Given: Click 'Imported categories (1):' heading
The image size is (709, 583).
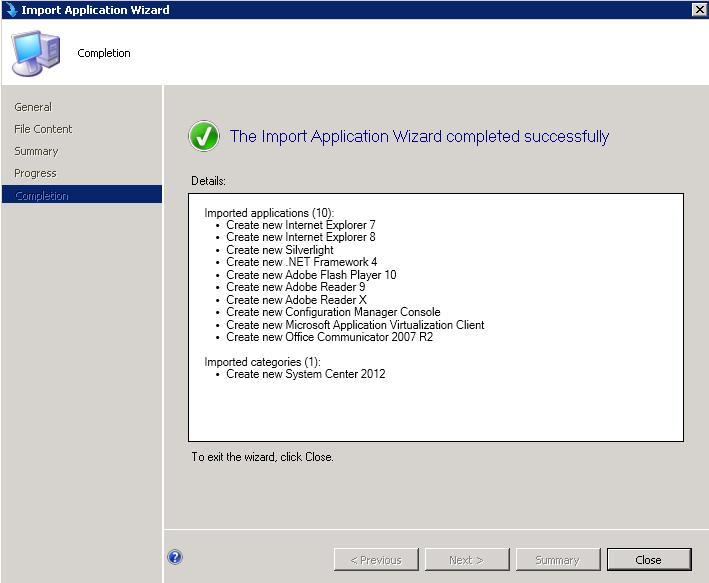Looking at the screenshot, I should pos(262,362).
